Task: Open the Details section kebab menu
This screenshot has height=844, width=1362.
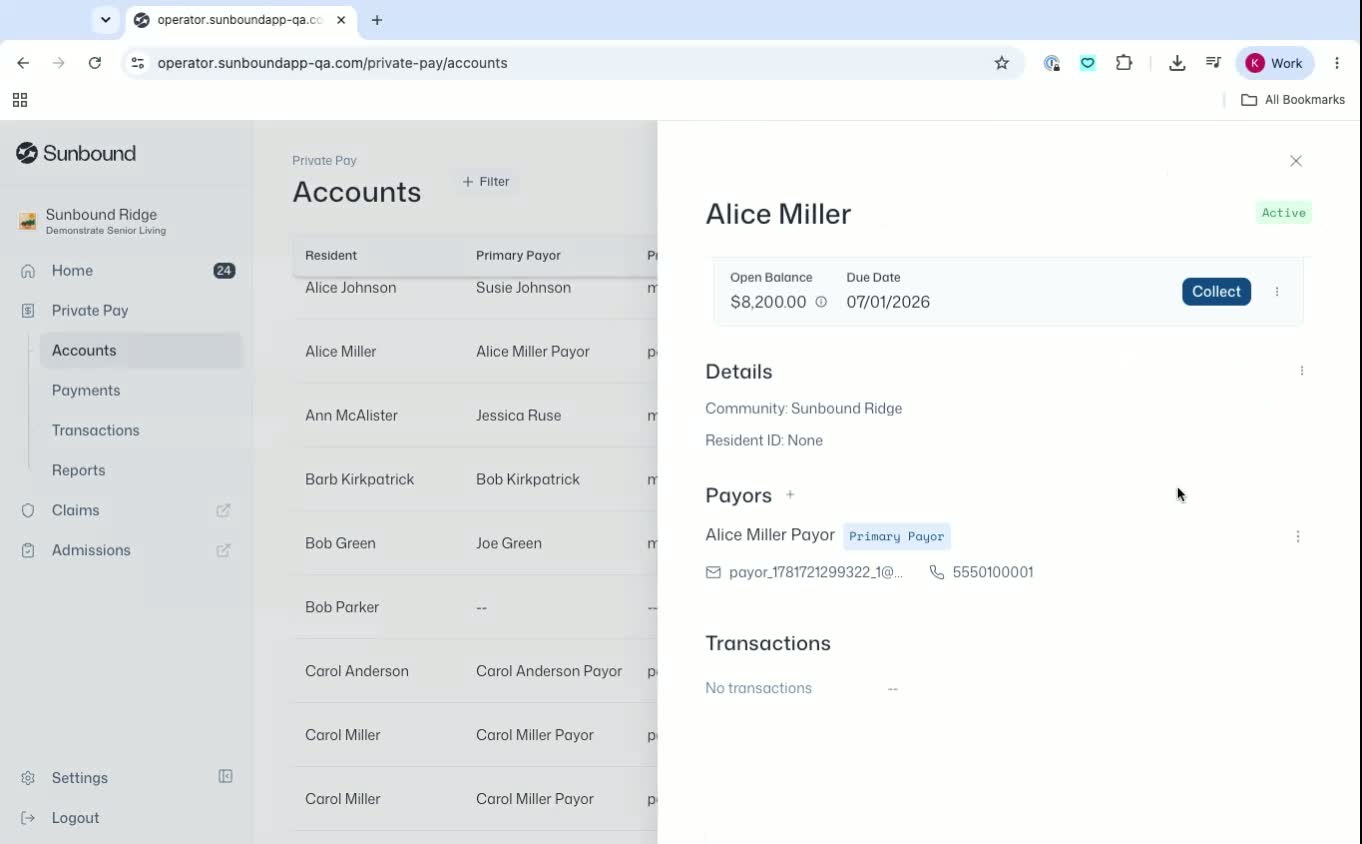Action: [x=1302, y=371]
